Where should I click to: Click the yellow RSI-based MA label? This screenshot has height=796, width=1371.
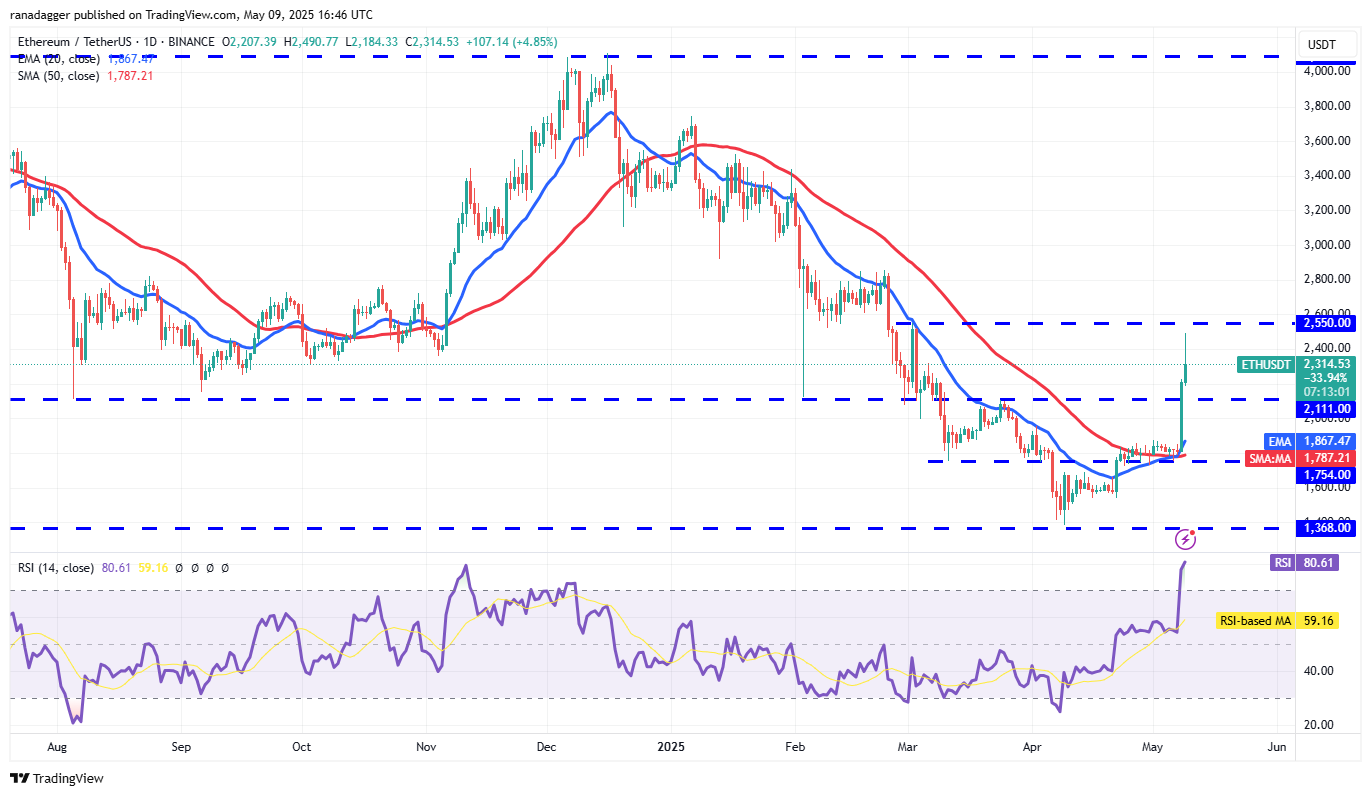(x=1254, y=621)
